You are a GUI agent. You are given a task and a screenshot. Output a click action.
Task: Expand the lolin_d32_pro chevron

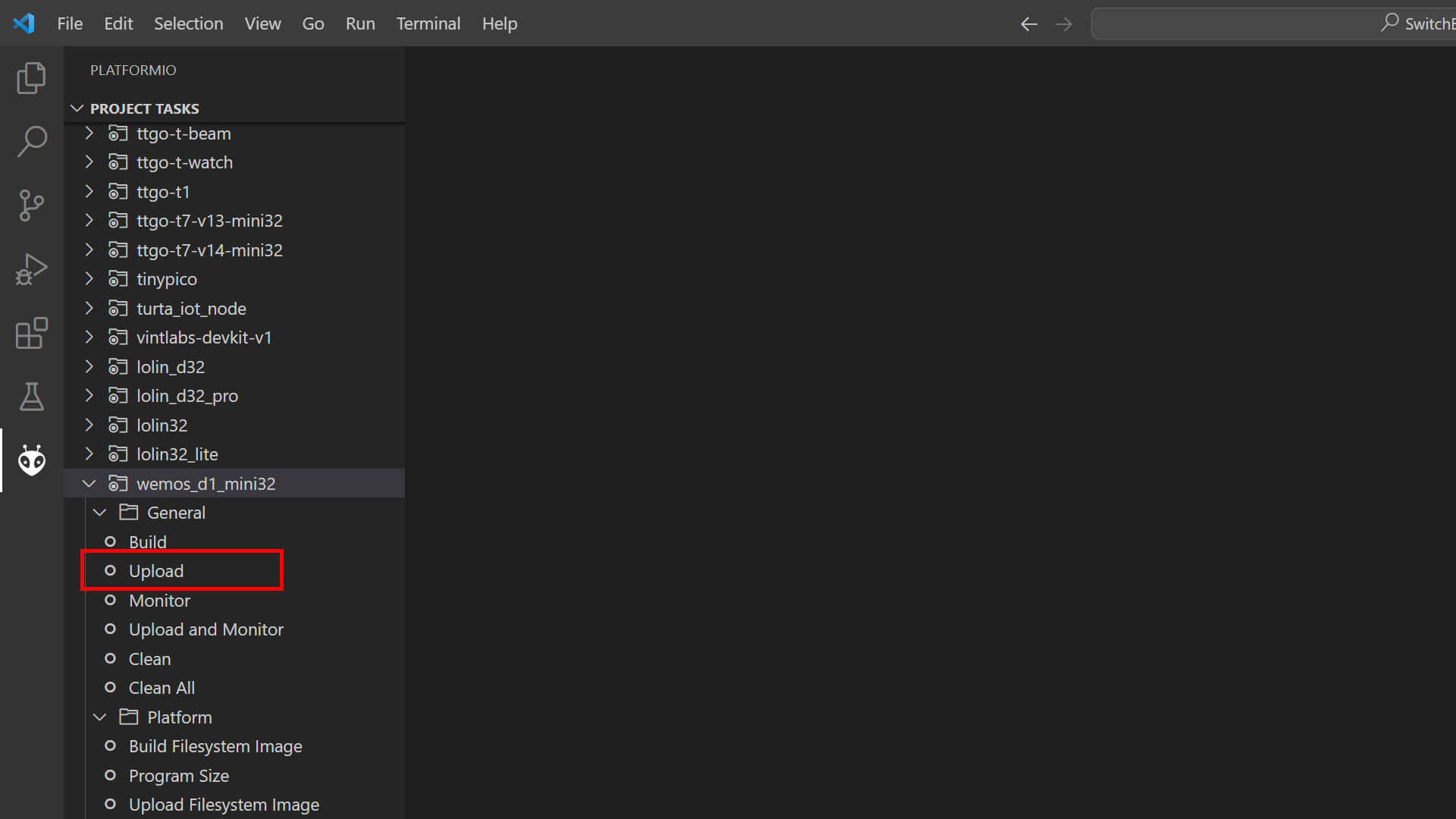[89, 396]
